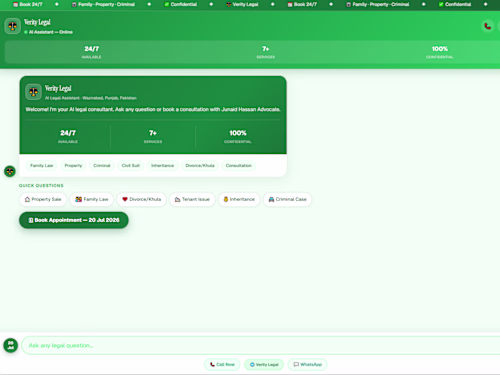The width and height of the screenshot is (500, 375).
Task: Open the WhatsApp button
Action: click(x=307, y=365)
